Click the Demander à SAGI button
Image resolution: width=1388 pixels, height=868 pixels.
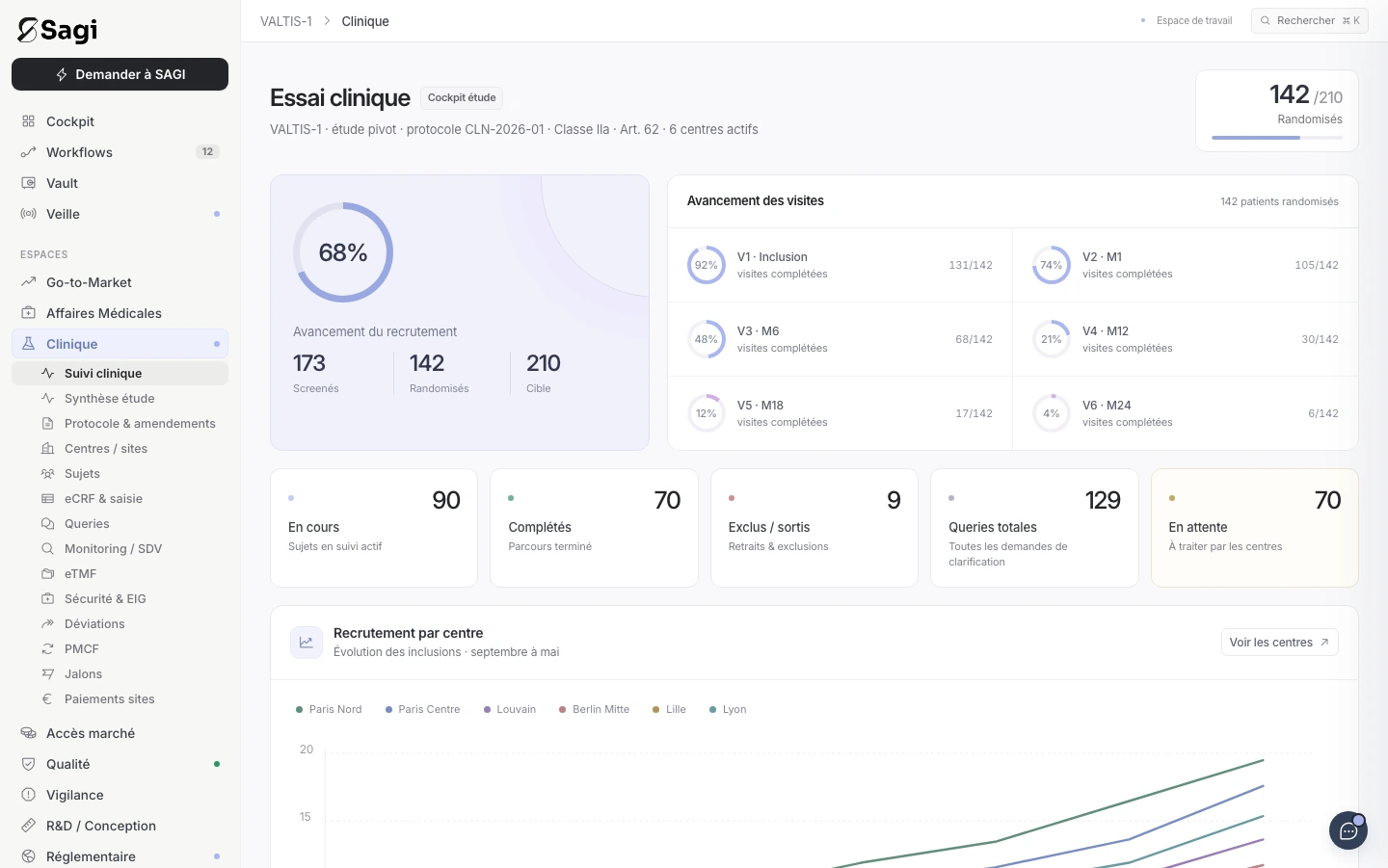120,74
